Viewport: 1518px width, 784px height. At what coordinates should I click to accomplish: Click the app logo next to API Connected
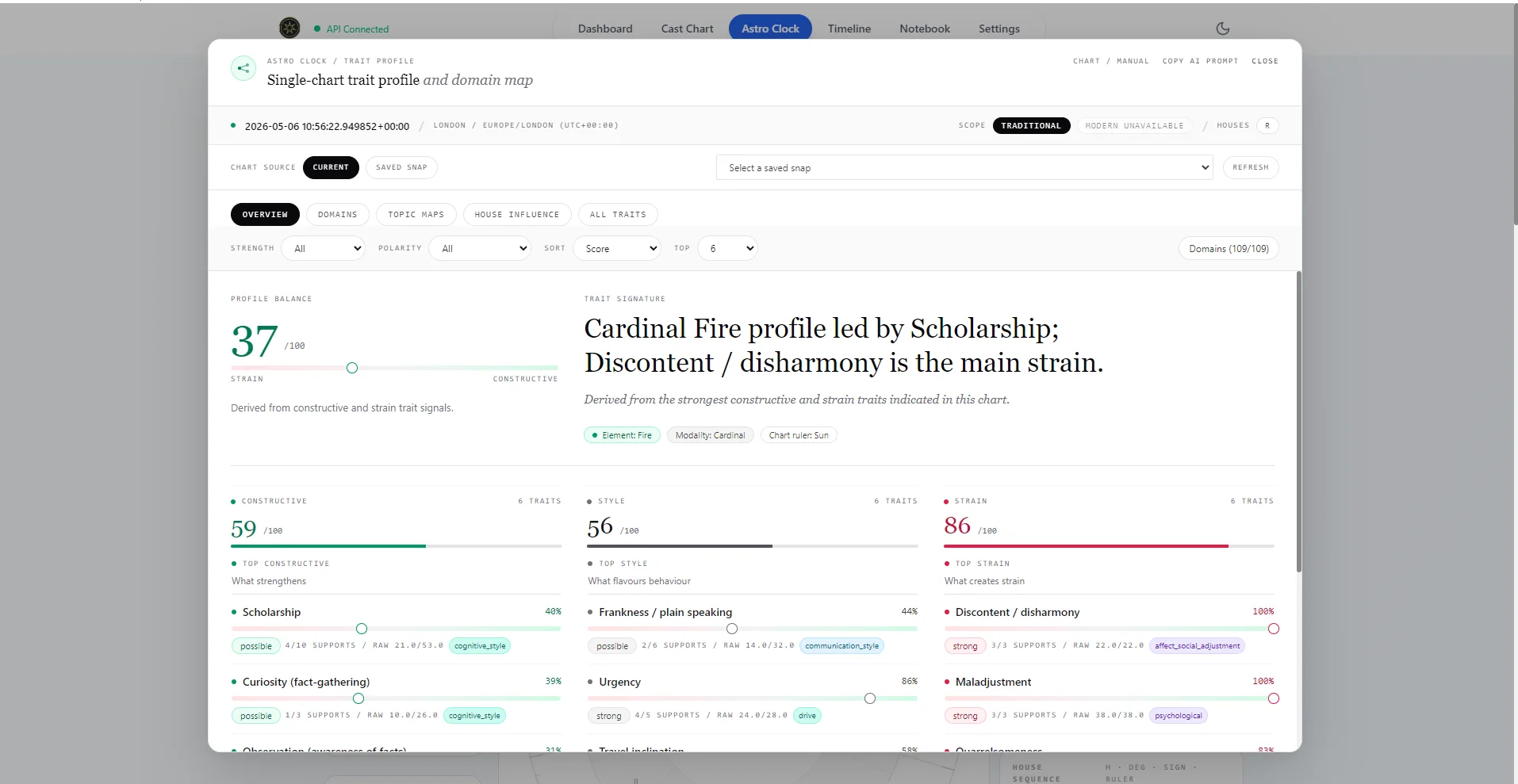click(x=289, y=29)
